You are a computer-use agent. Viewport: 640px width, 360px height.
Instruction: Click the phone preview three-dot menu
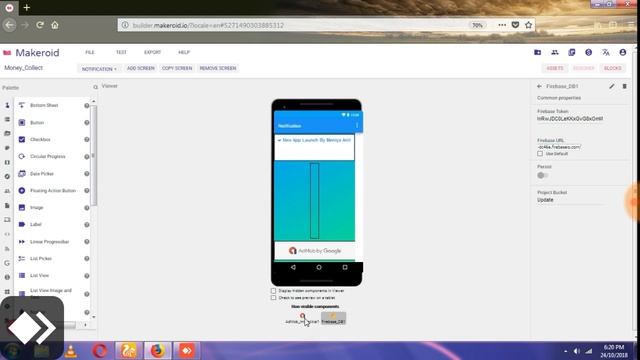[x=357, y=126]
